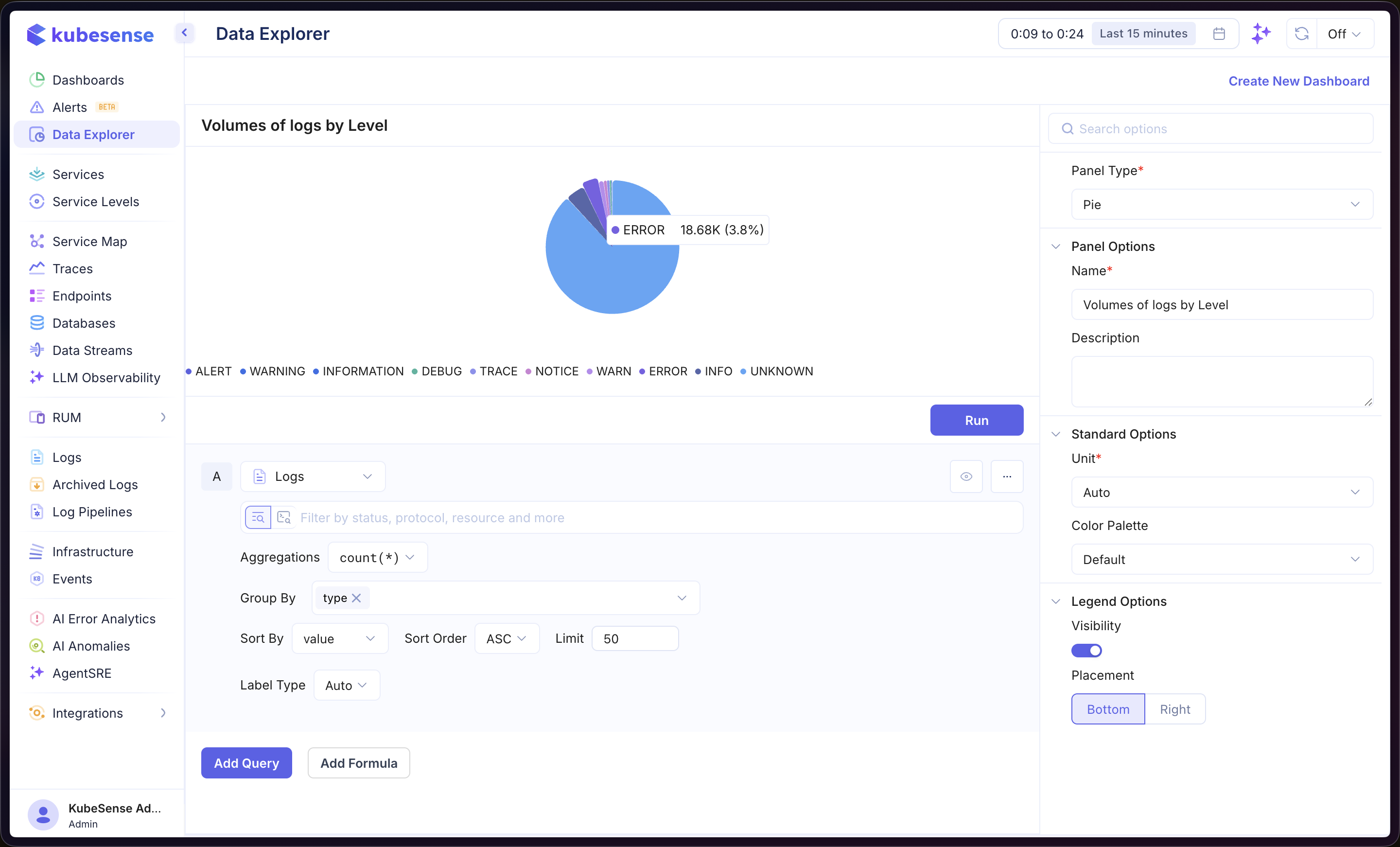The height and width of the screenshot is (847, 1400).
Task: Click the Endpoints icon in sidebar
Action: pyautogui.click(x=37, y=296)
